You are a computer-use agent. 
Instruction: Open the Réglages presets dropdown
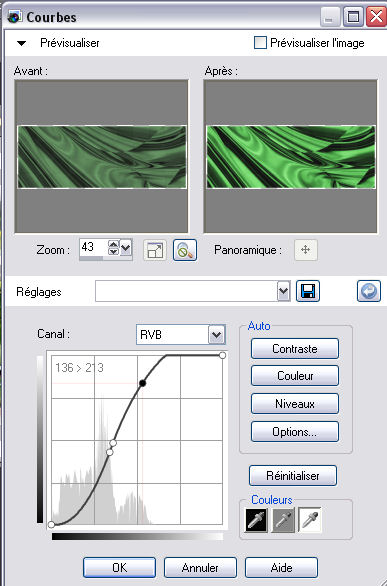coord(284,291)
